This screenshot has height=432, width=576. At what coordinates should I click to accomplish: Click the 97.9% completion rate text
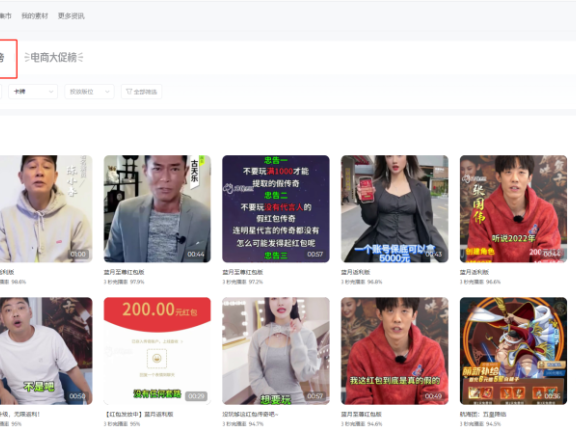tap(137, 282)
